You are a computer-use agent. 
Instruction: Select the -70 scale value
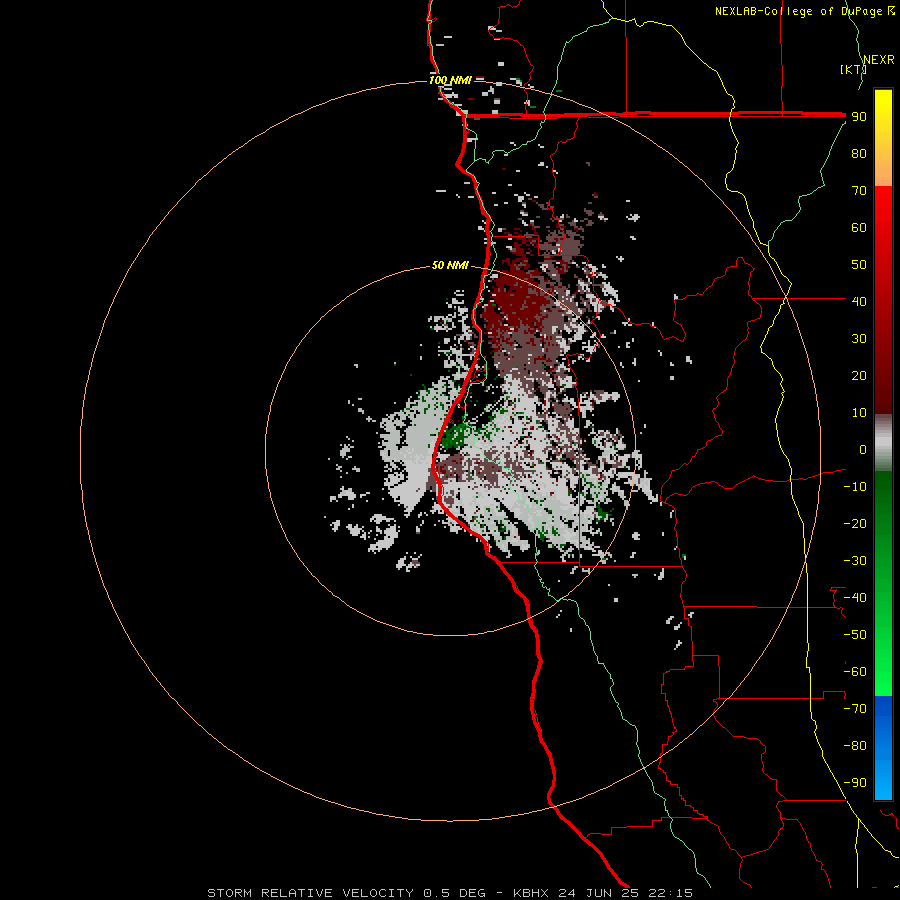855,709
